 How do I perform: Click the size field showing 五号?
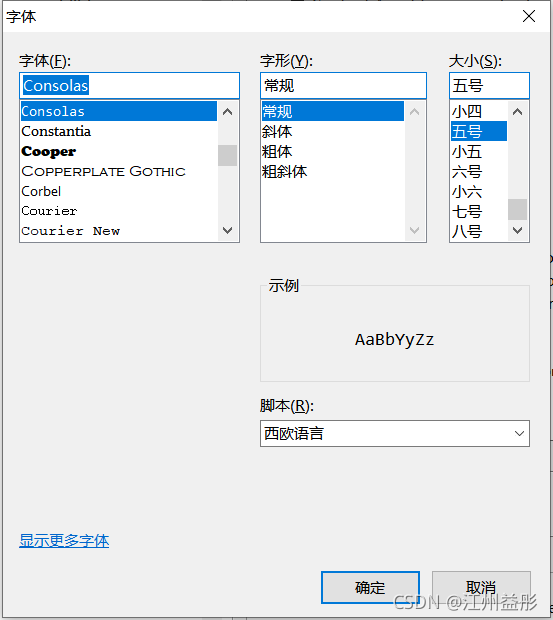click(x=489, y=85)
